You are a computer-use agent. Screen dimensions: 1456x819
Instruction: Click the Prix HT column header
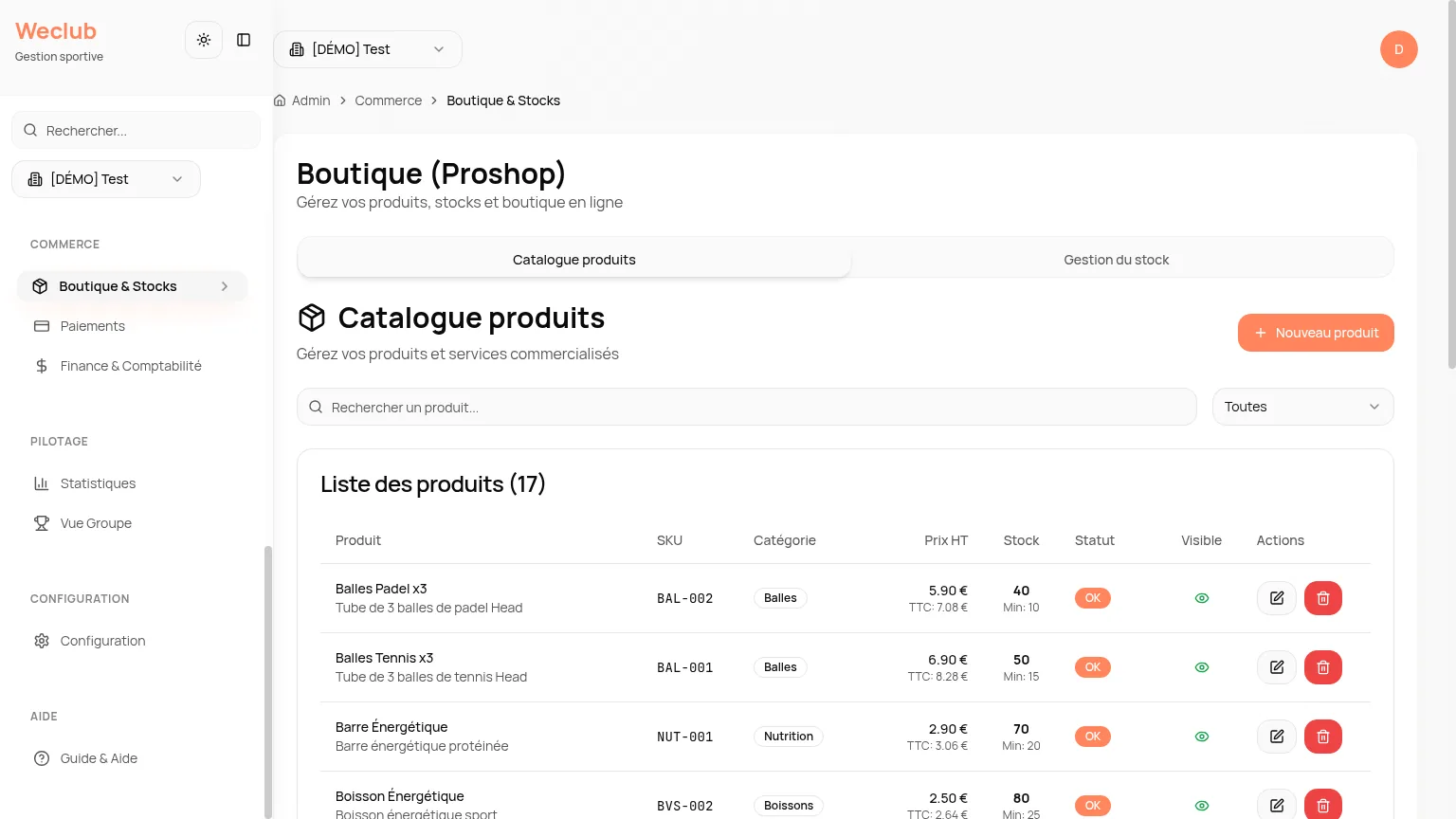tap(946, 540)
